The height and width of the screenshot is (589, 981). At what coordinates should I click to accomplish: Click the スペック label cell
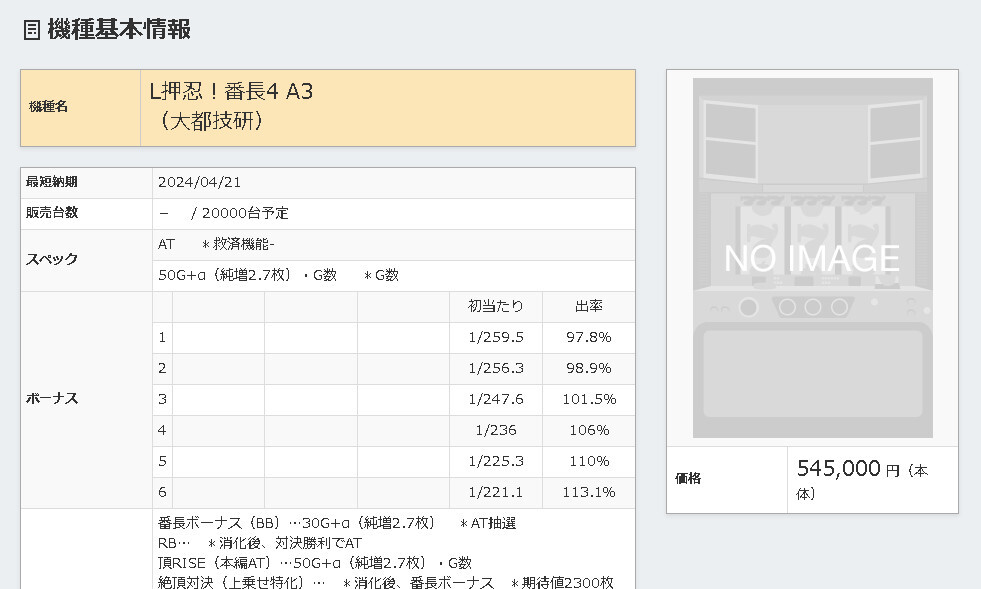[x=87, y=260]
